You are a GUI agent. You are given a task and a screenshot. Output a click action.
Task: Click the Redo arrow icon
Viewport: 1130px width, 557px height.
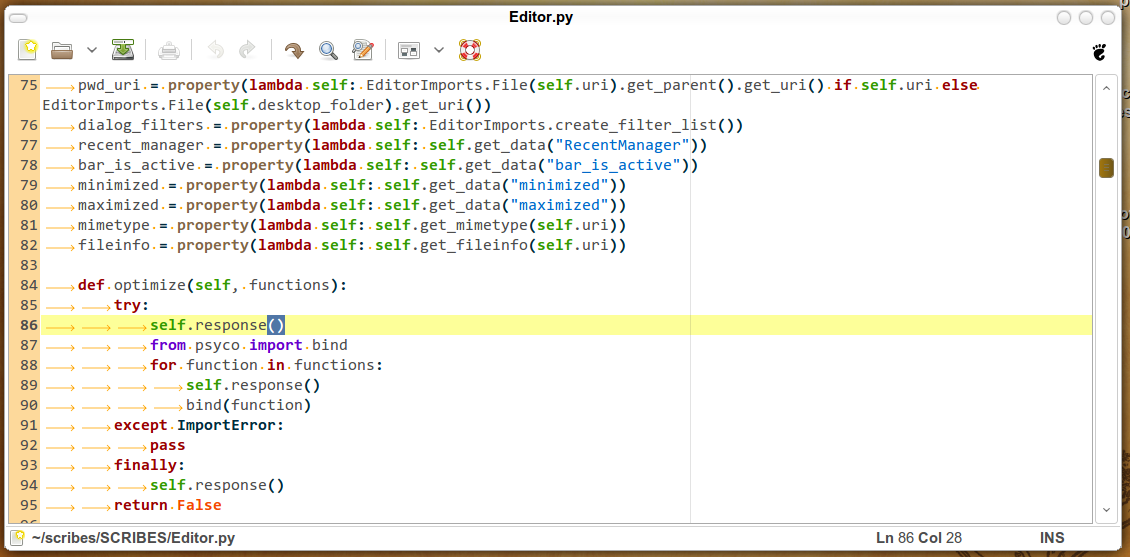click(247, 50)
